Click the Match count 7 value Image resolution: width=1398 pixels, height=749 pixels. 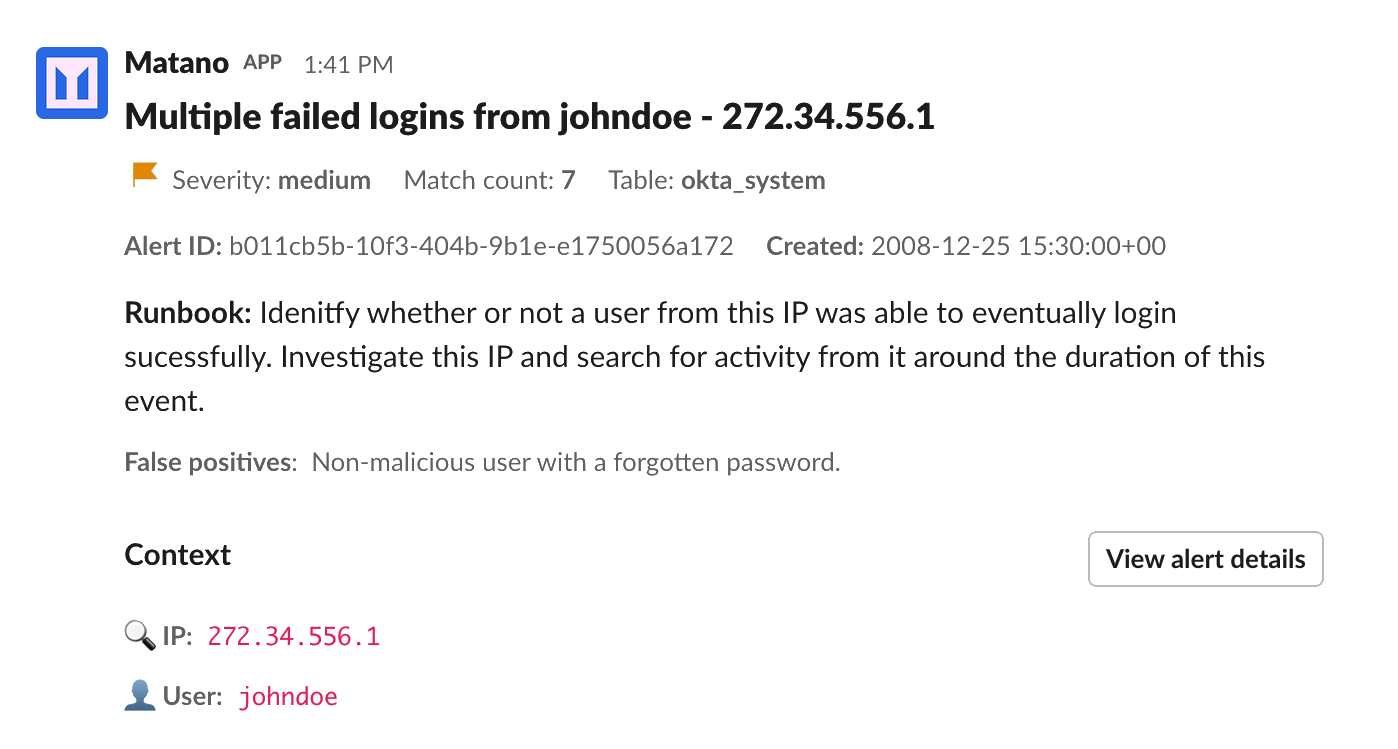(568, 180)
